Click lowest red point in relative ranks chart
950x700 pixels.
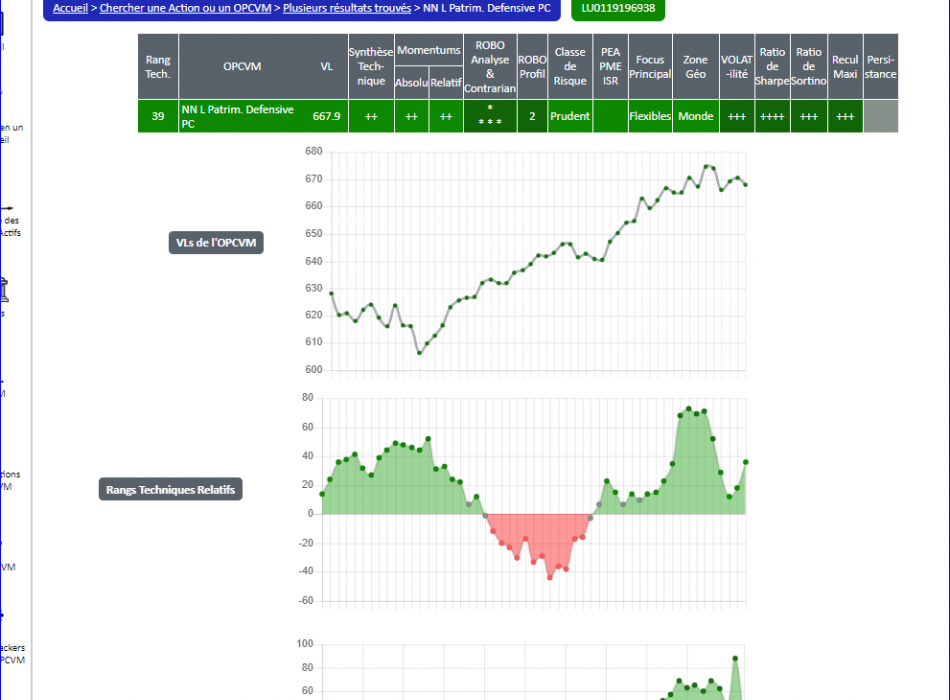(x=550, y=578)
